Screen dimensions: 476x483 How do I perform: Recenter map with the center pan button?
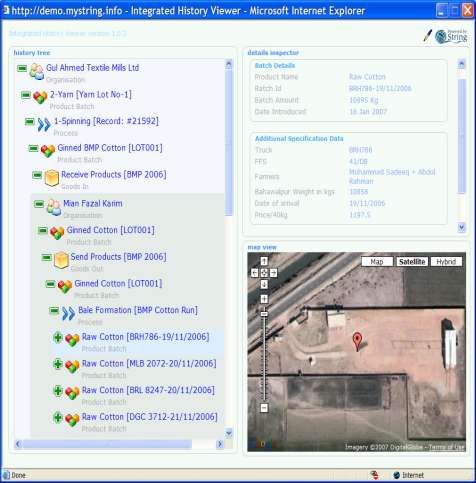(x=264, y=273)
